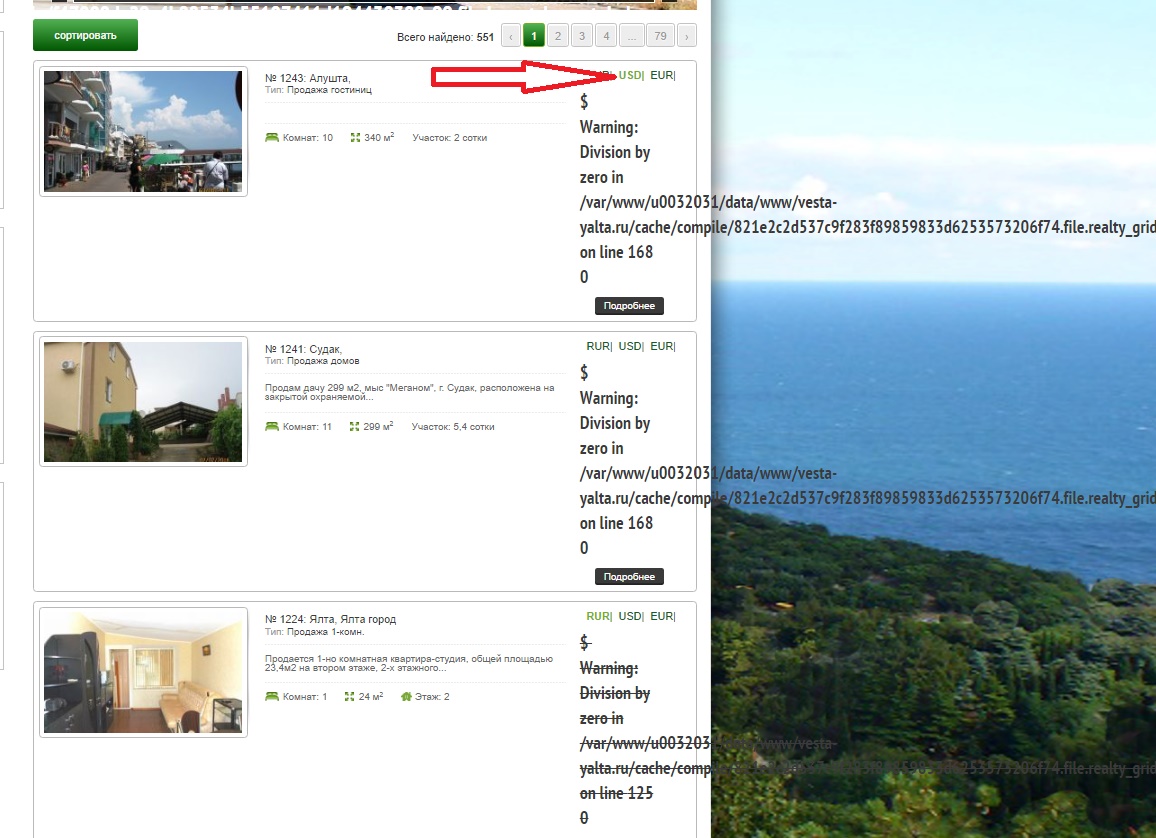Switch listing 1243 price to USD
The width and height of the screenshot is (1156, 838).
click(x=630, y=75)
